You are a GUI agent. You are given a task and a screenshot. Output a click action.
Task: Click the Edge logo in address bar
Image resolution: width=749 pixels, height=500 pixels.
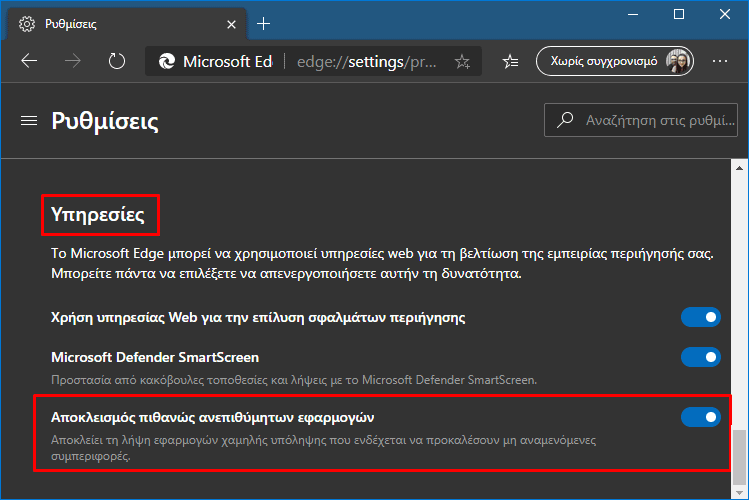(x=166, y=61)
